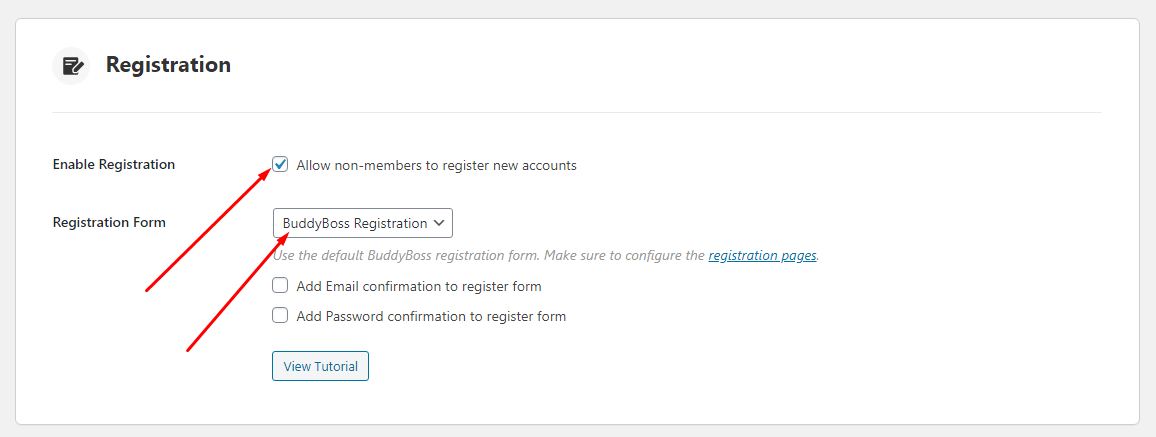
Task: Select the Registration Form field label
Action: point(109,223)
